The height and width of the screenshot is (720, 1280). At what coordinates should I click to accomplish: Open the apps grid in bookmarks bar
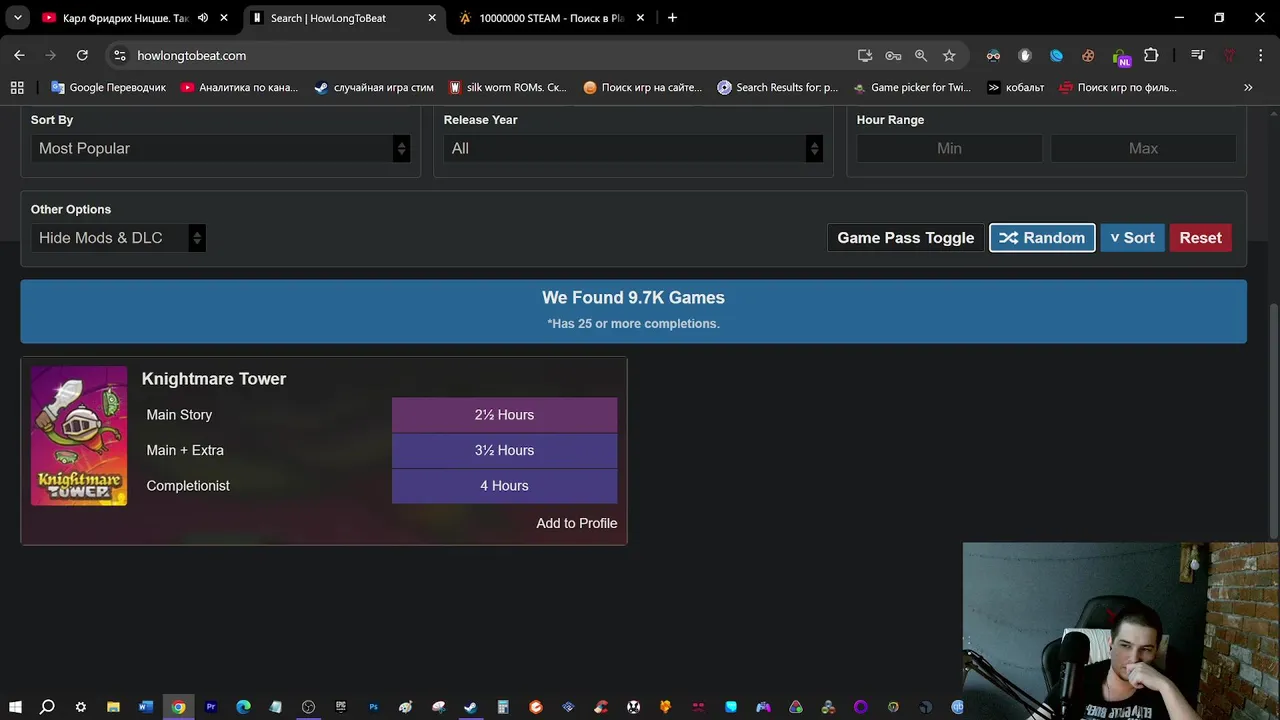(x=17, y=88)
